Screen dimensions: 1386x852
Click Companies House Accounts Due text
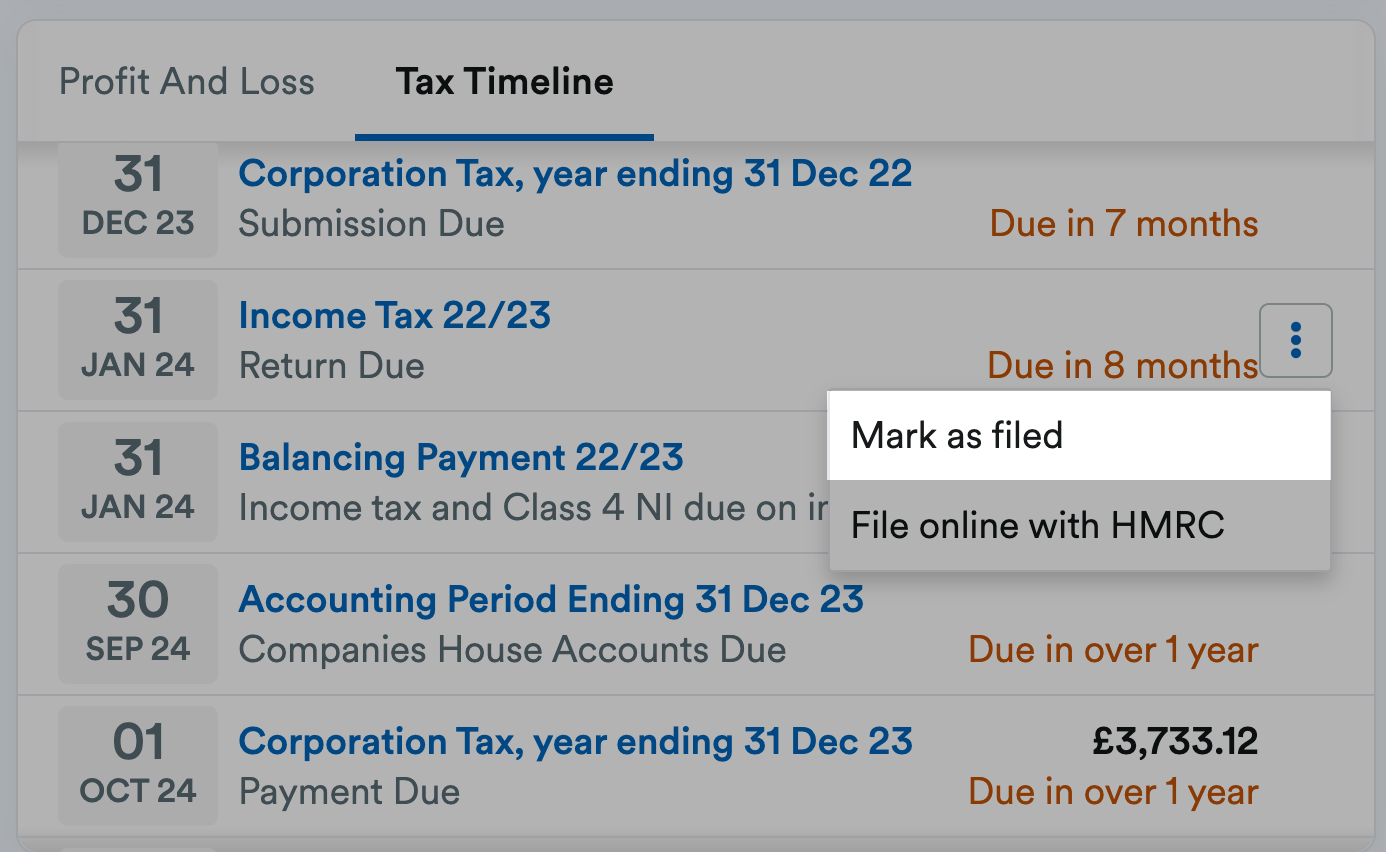[512, 650]
